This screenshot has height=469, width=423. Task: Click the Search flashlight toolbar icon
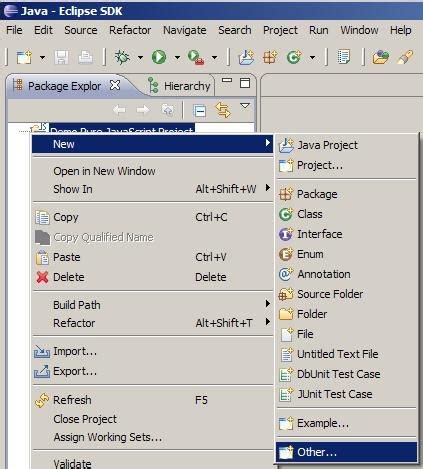pos(406,57)
